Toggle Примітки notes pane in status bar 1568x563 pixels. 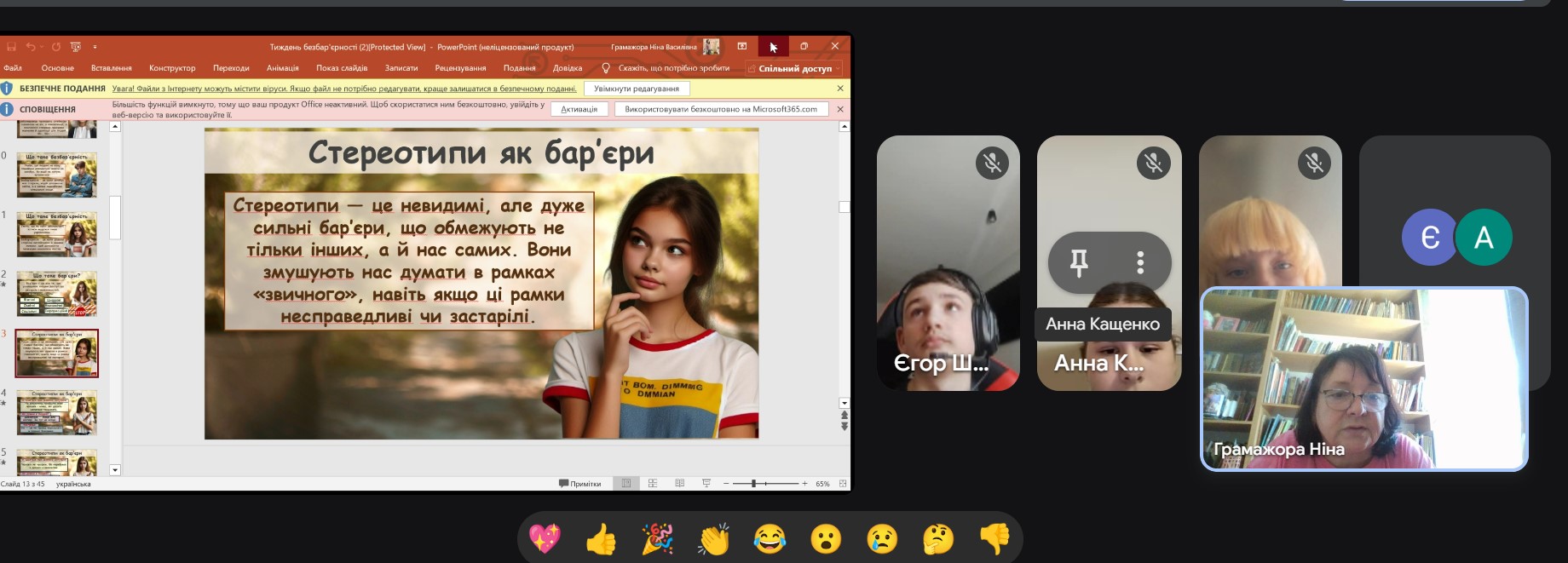coord(579,484)
